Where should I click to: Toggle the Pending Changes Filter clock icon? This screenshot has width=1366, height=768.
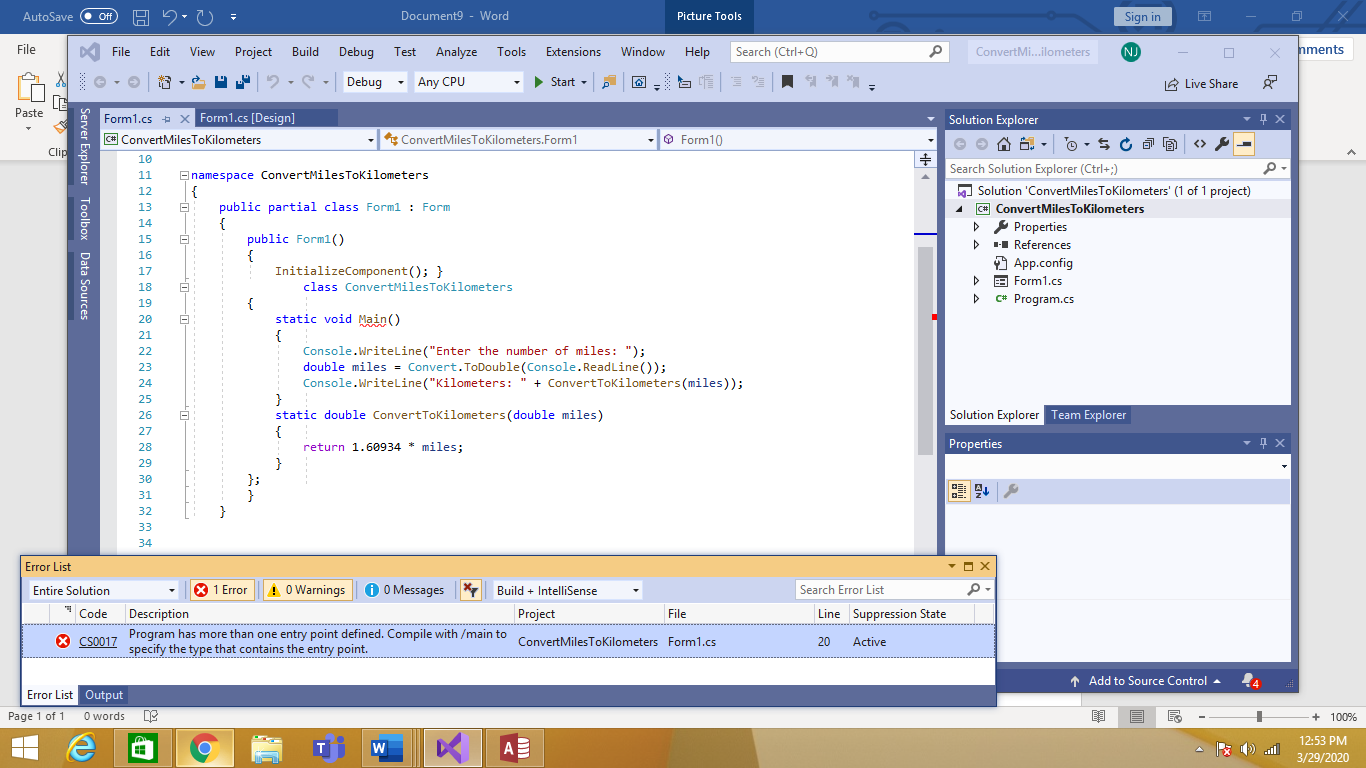(1073, 144)
